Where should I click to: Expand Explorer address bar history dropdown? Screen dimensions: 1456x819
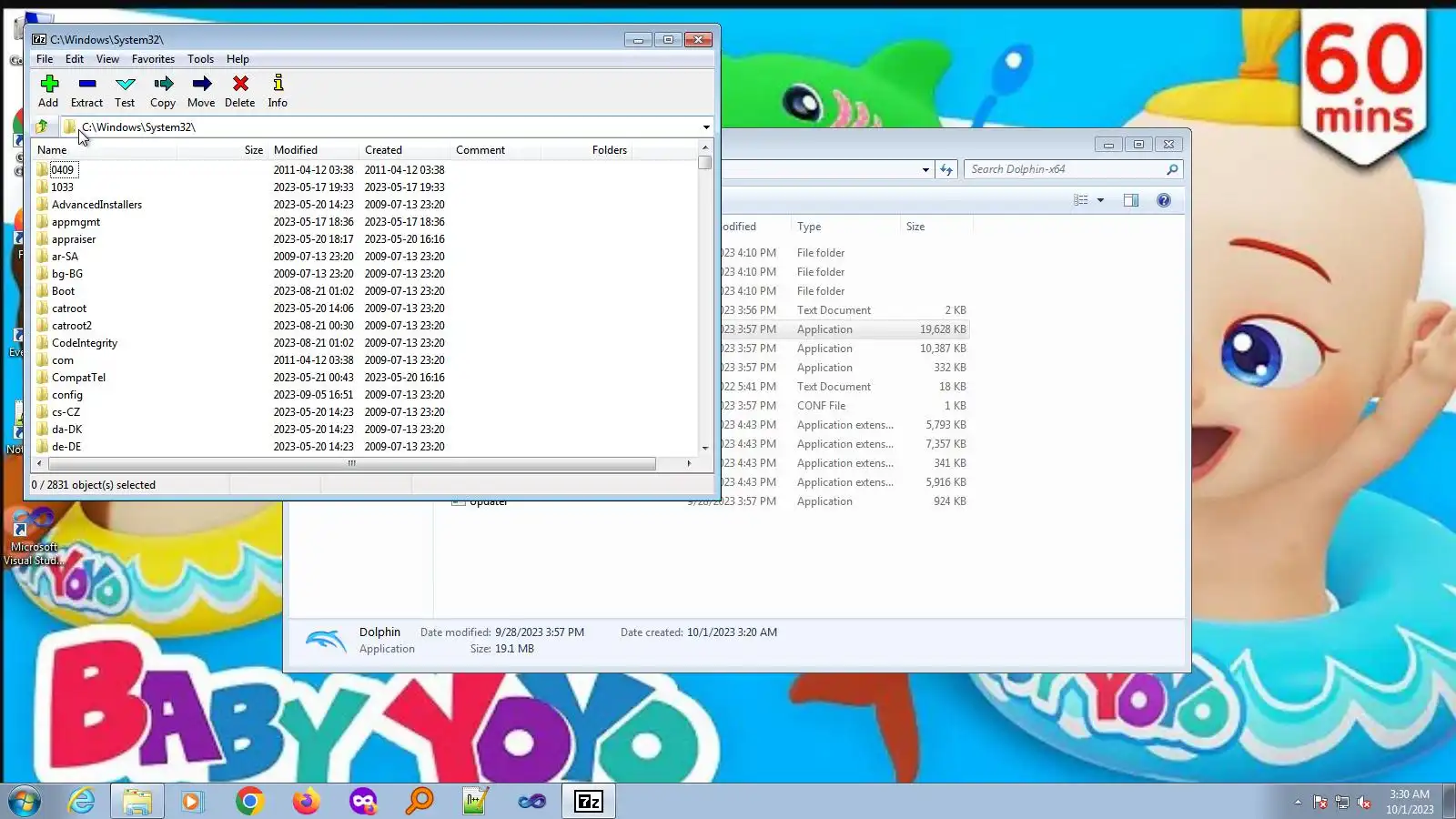925,169
